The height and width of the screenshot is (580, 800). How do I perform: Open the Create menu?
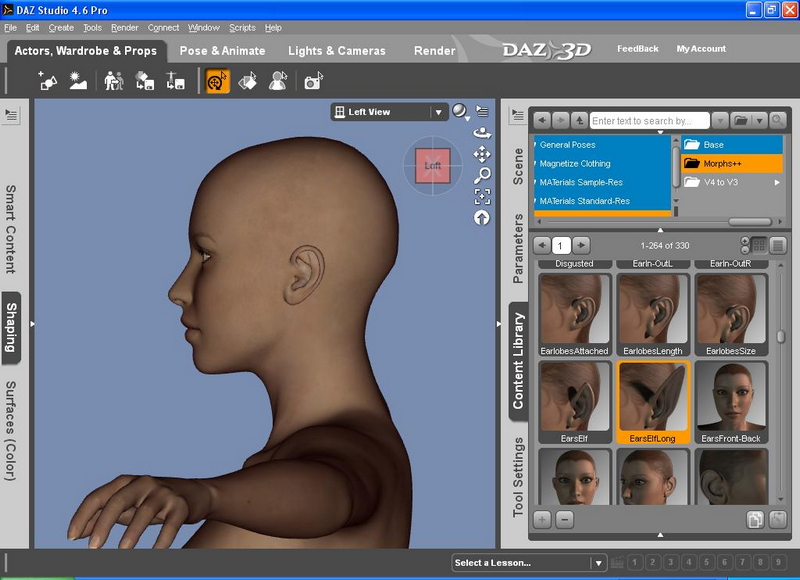pos(61,28)
